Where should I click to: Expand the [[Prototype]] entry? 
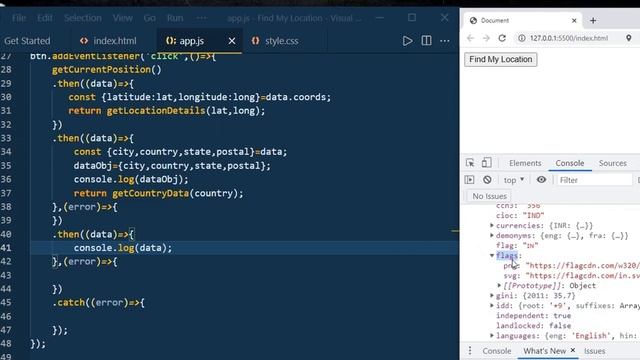pos(499,286)
